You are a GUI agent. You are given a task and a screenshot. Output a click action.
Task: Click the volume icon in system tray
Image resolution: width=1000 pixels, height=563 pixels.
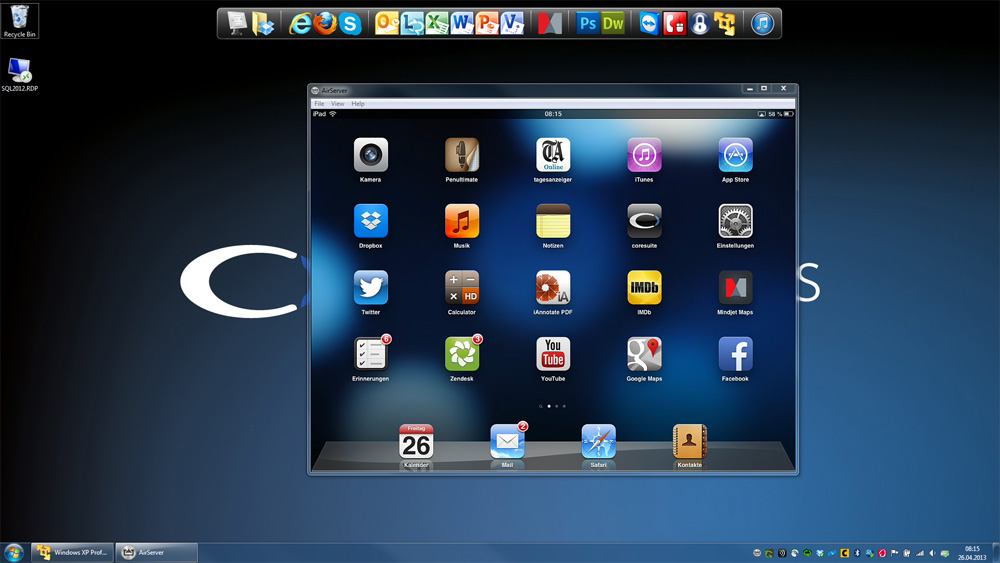pos(932,553)
